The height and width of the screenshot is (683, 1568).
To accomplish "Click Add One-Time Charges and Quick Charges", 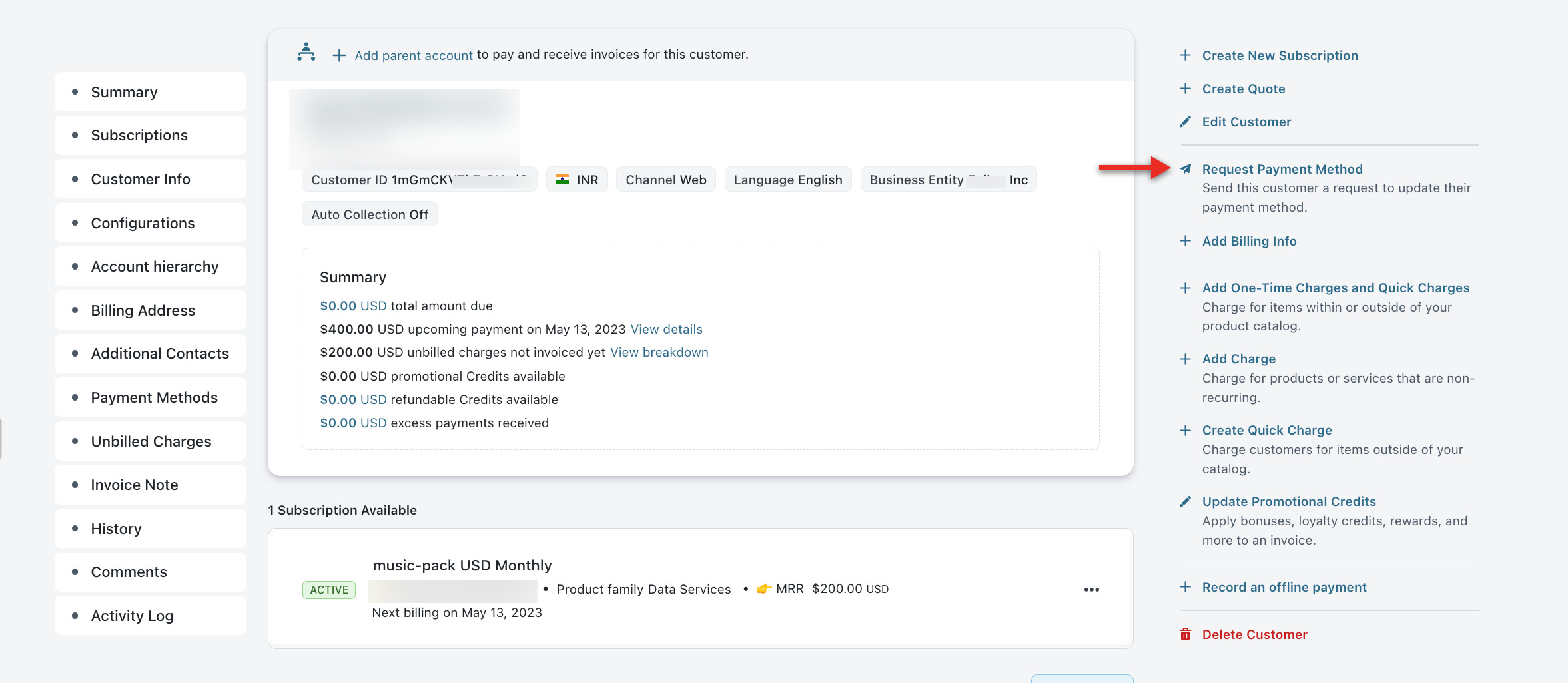I will pyautogui.click(x=1336, y=288).
